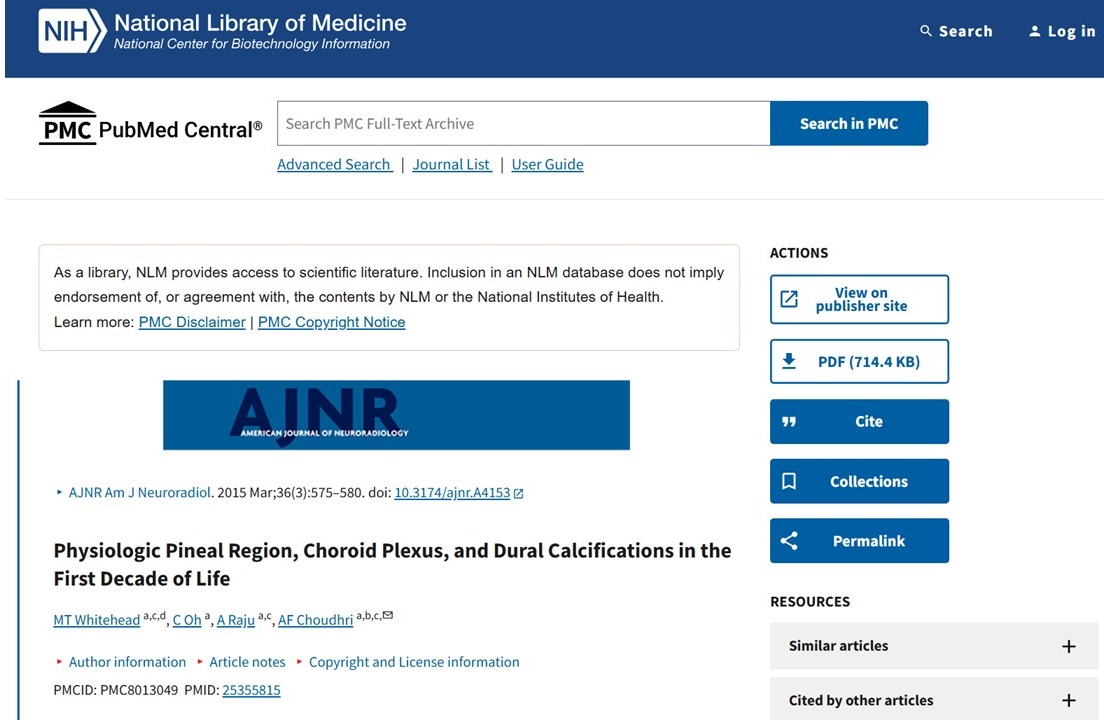Screen dimensions: 1104x720
Task: Click the Cite button
Action: pyautogui.click(x=859, y=422)
